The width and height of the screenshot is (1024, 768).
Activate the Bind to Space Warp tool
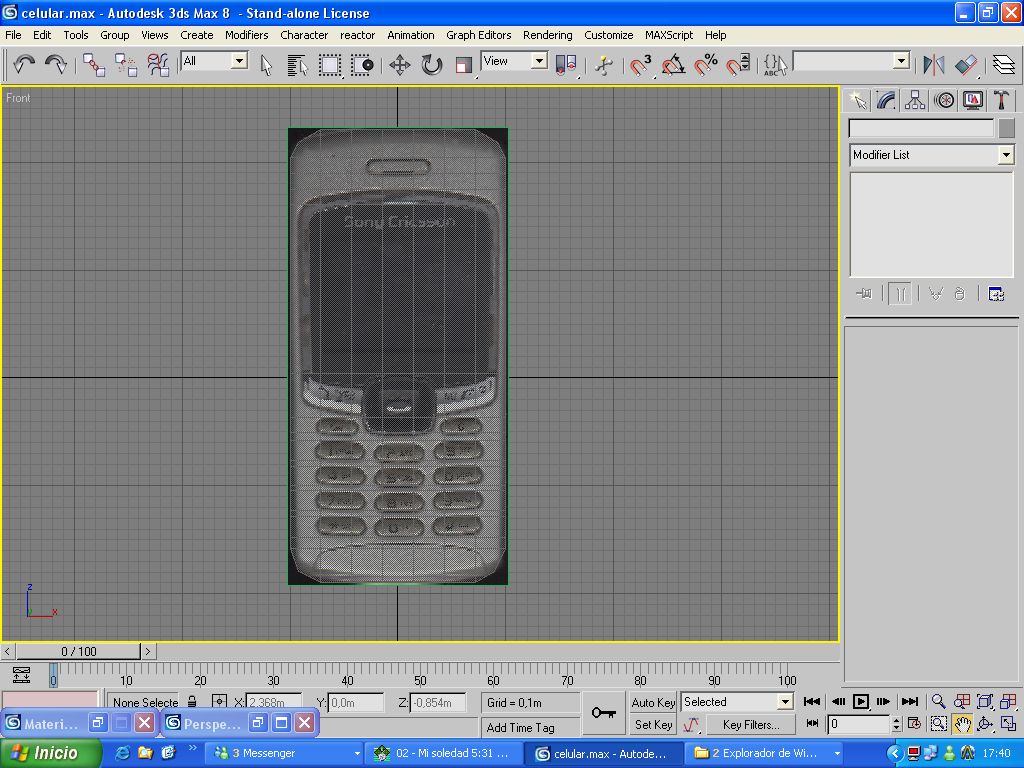point(158,65)
